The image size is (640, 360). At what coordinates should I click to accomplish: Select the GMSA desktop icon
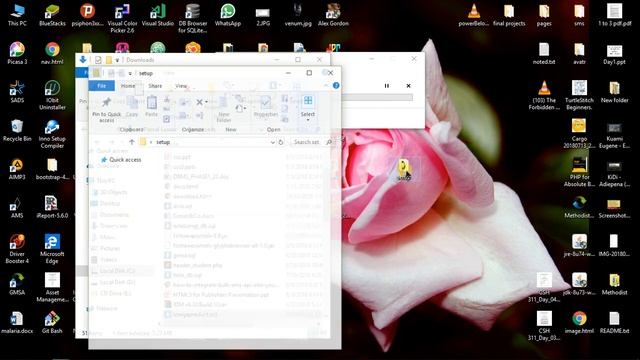[x=17, y=284]
